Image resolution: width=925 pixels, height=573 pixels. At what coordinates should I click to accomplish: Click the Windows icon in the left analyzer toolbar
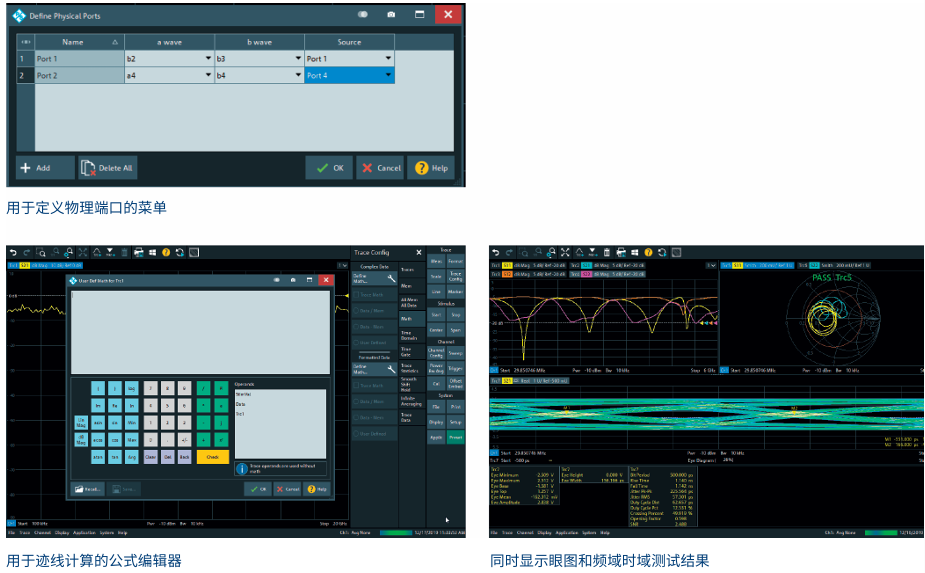151,253
